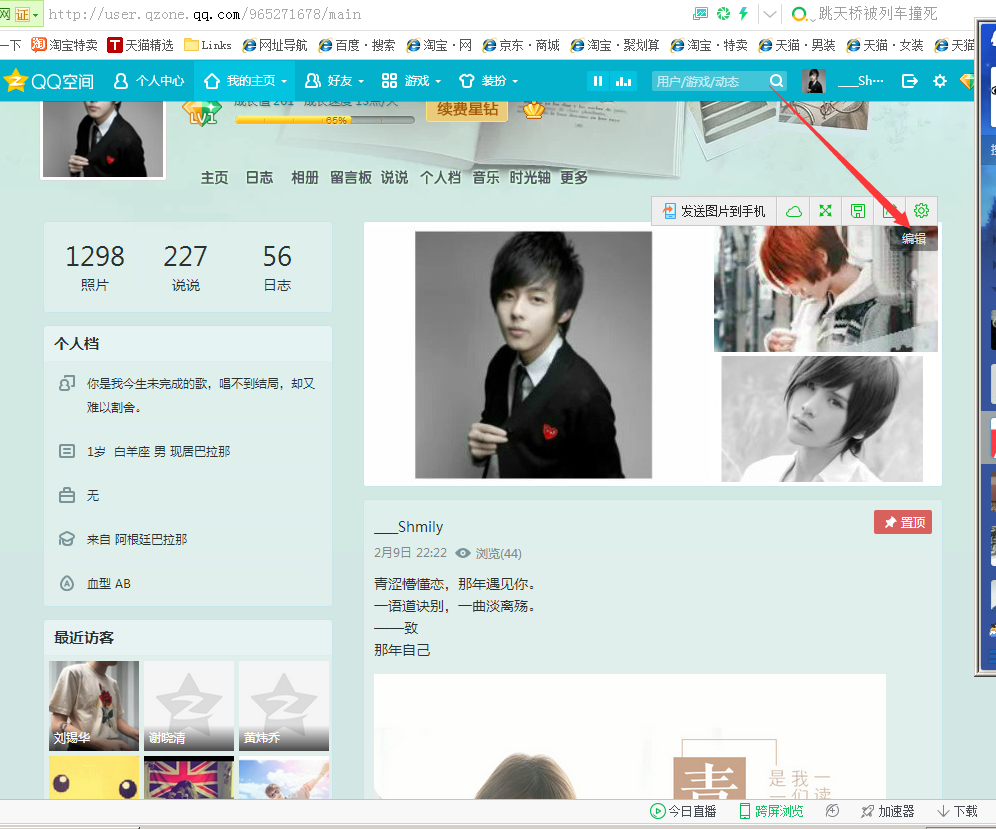Expand the 游戏 dropdown menu
The image size is (996, 829).
411,81
